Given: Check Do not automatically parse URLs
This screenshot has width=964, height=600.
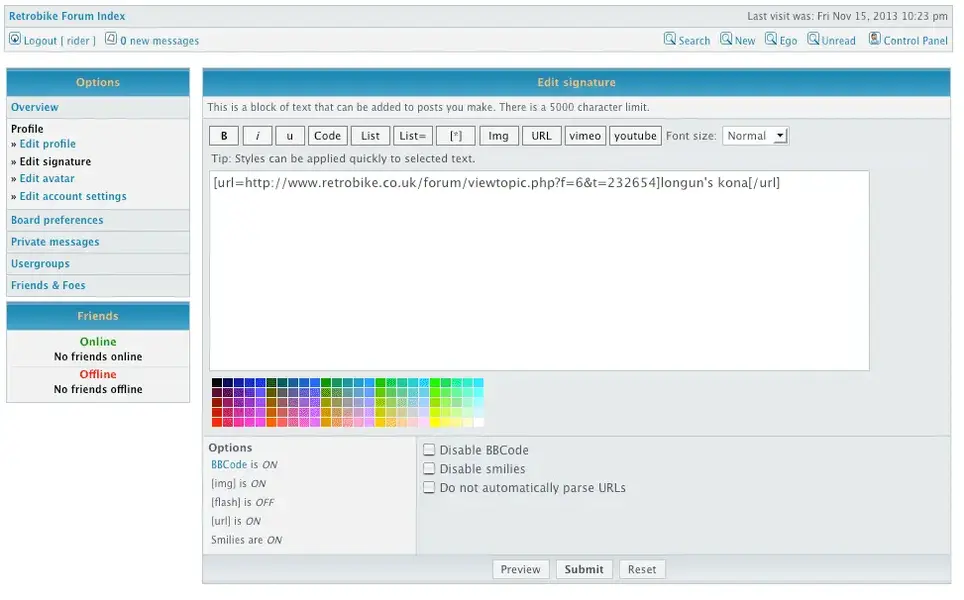Looking at the screenshot, I should [x=429, y=487].
